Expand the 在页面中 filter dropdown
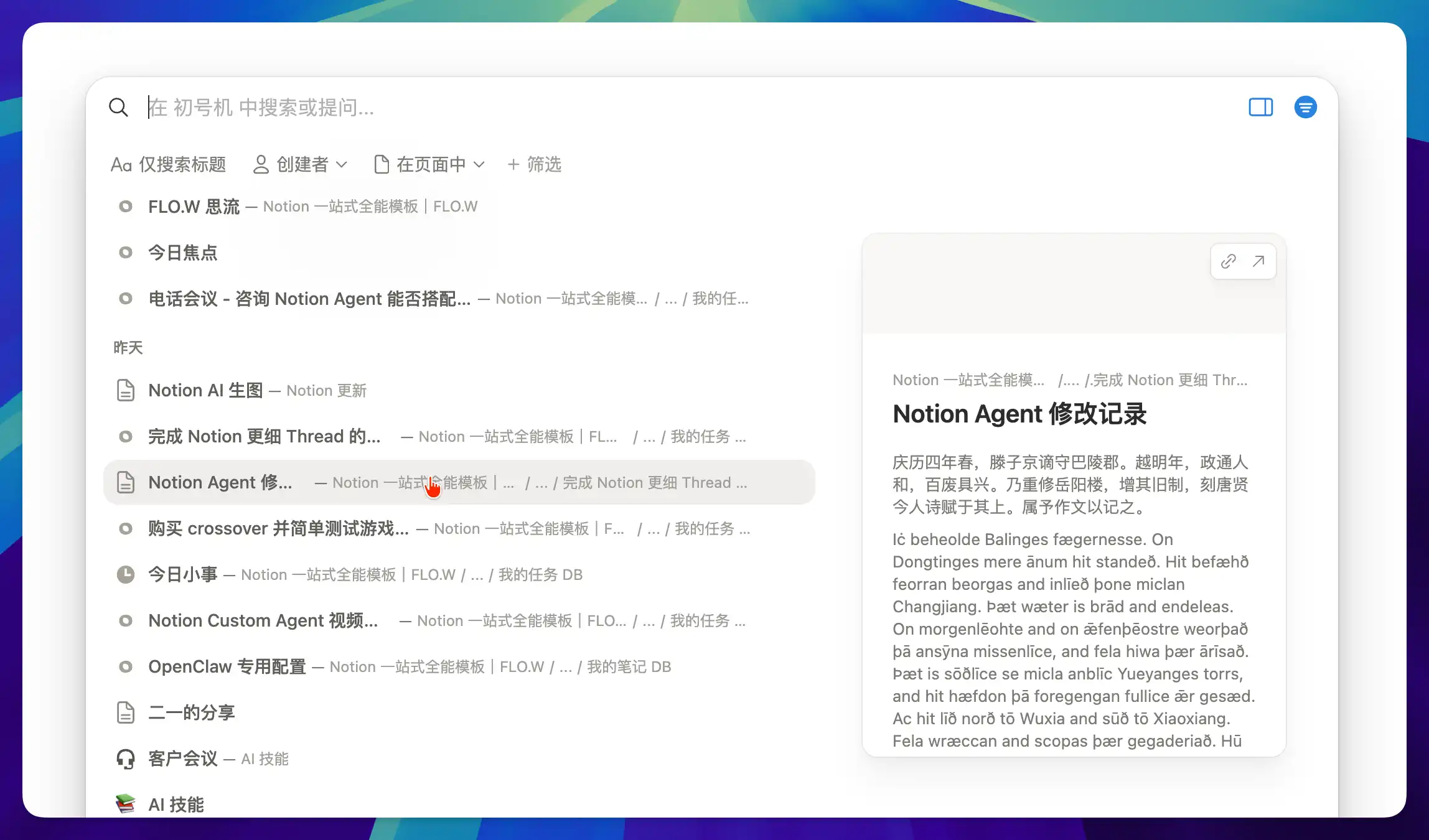 click(x=429, y=164)
